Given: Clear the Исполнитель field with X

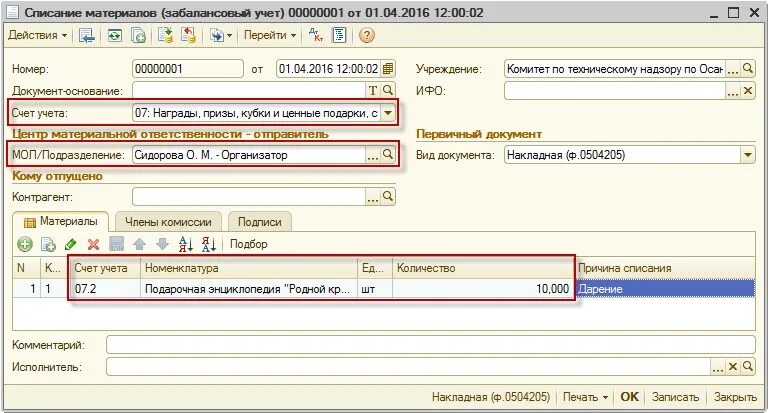Looking at the screenshot, I should tap(733, 366).
